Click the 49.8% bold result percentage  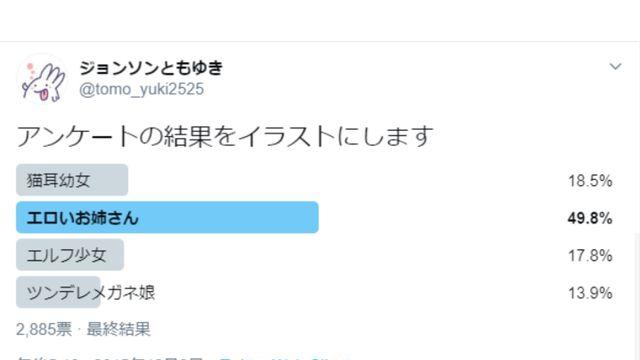tap(590, 218)
